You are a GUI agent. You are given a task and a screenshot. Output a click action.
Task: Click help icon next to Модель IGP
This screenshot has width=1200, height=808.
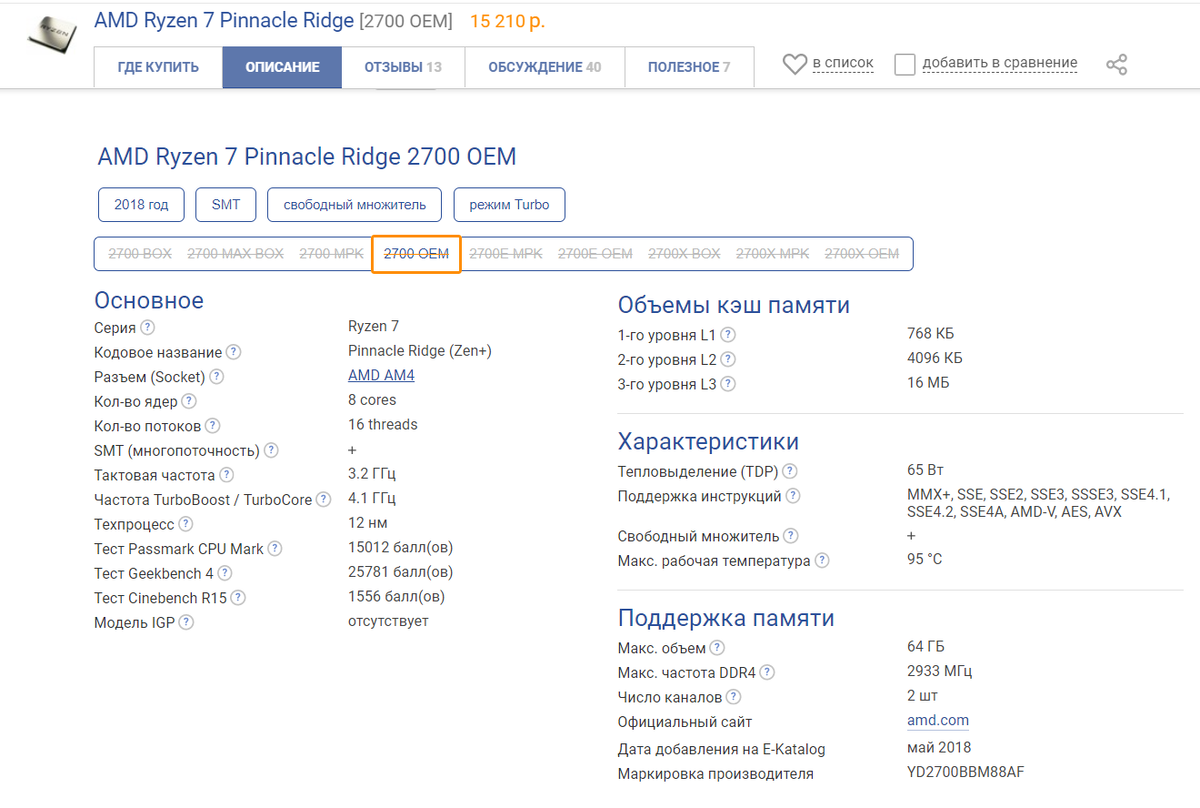(x=186, y=622)
